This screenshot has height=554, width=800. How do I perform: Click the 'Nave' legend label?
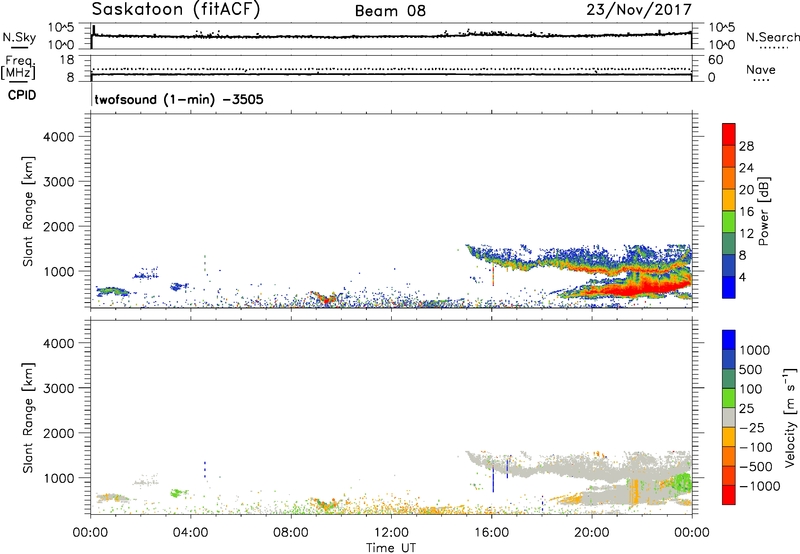761,69
